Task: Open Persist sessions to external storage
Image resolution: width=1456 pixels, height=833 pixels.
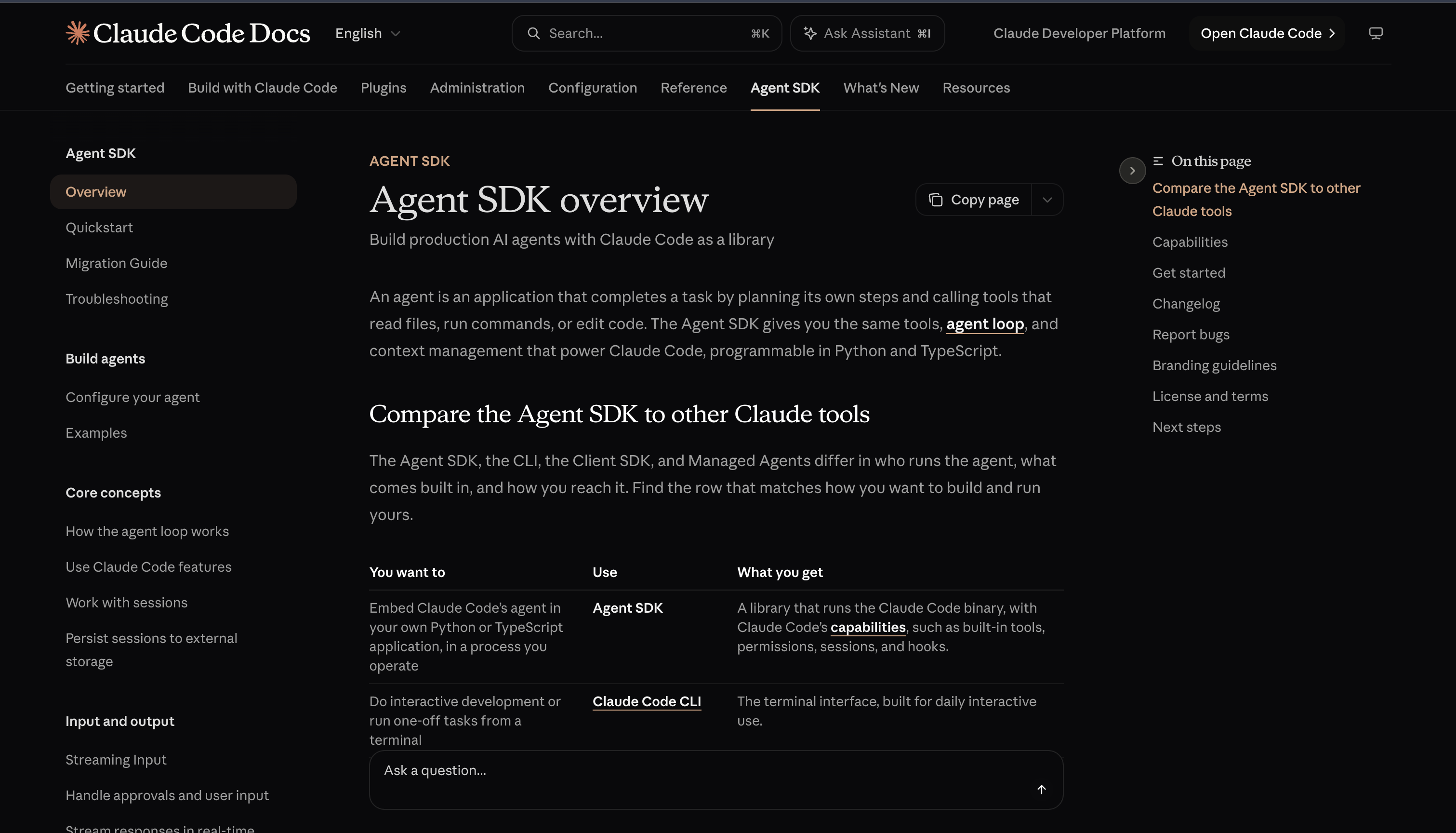Action: click(151, 650)
